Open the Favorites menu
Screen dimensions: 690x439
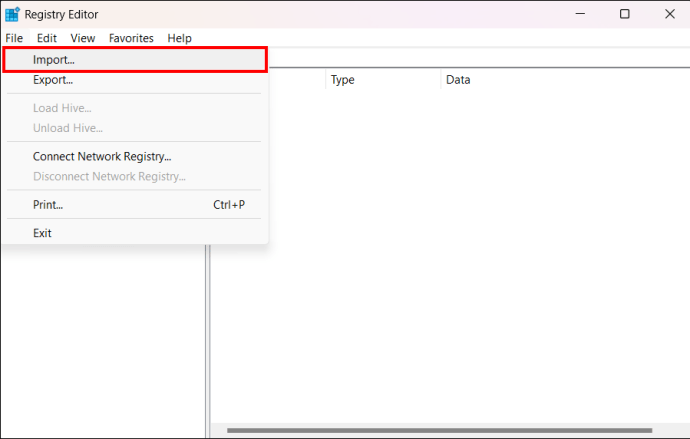(x=131, y=38)
